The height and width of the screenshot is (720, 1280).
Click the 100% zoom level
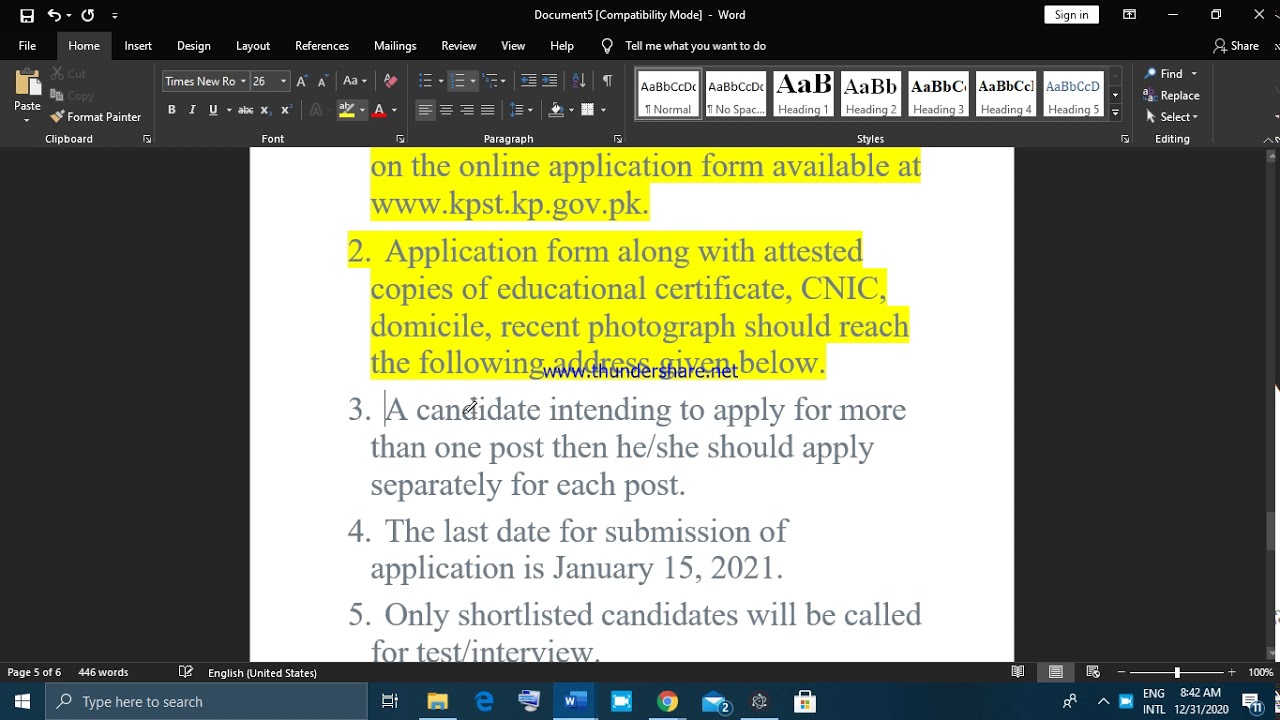1260,672
